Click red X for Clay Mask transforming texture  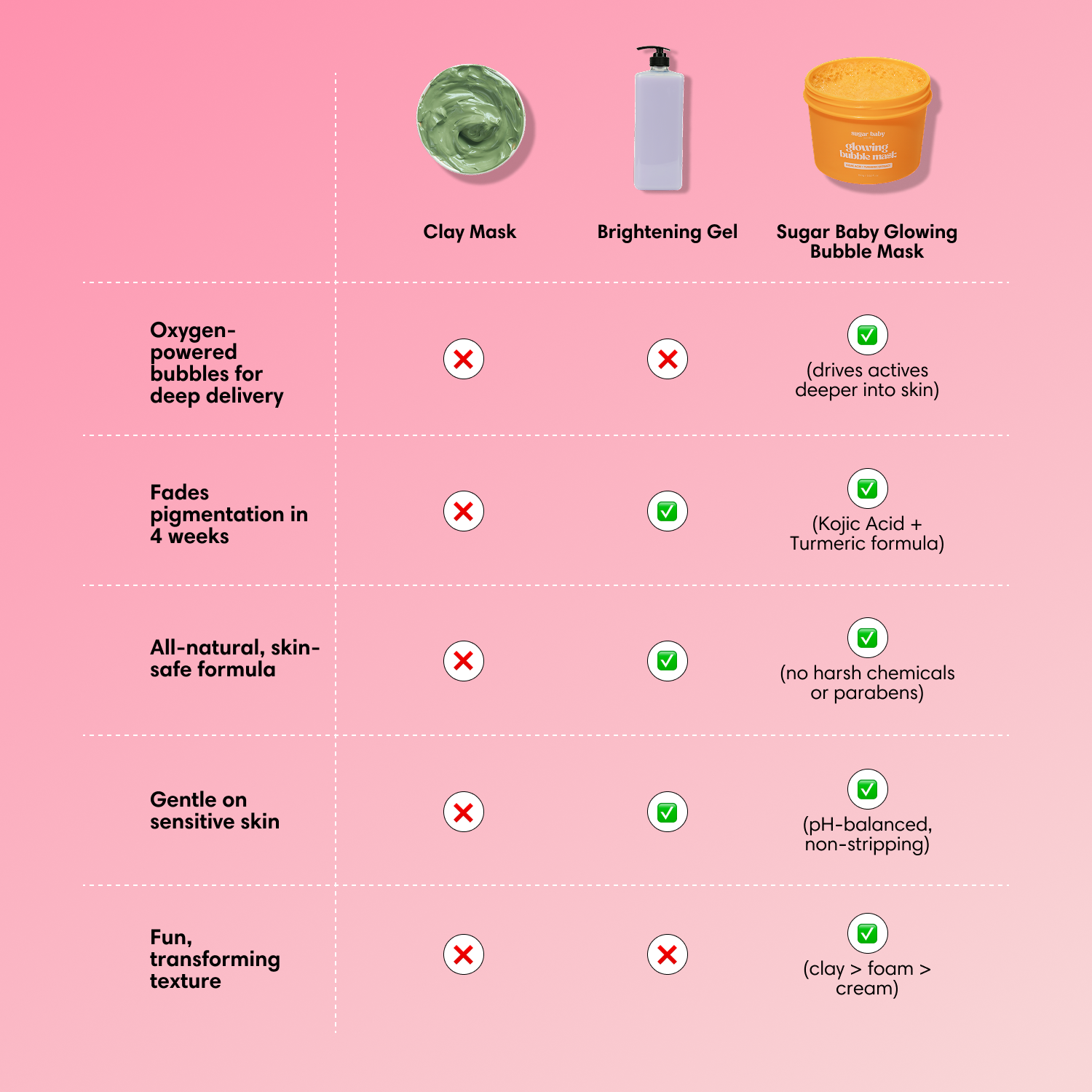click(x=464, y=954)
